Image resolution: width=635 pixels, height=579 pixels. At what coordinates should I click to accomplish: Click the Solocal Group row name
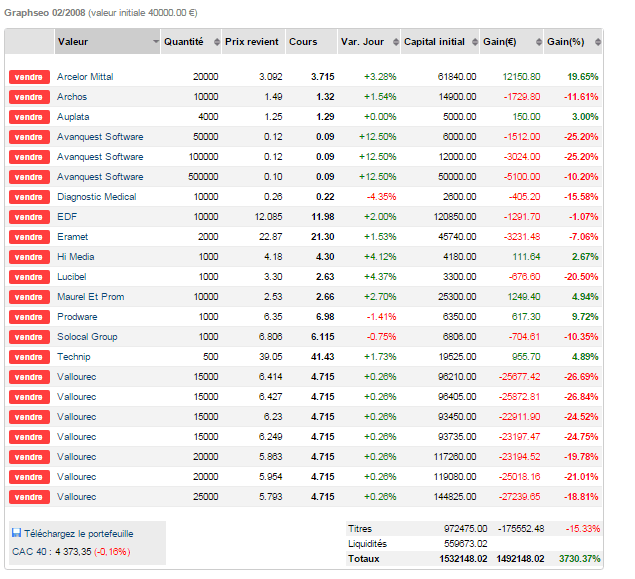pos(87,337)
